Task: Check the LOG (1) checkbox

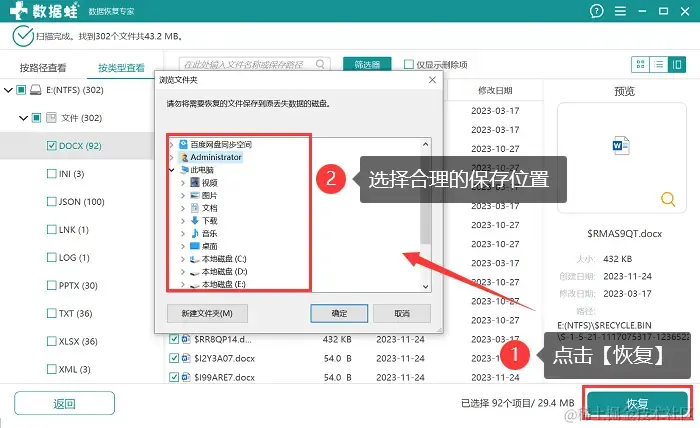Action: click(52, 258)
